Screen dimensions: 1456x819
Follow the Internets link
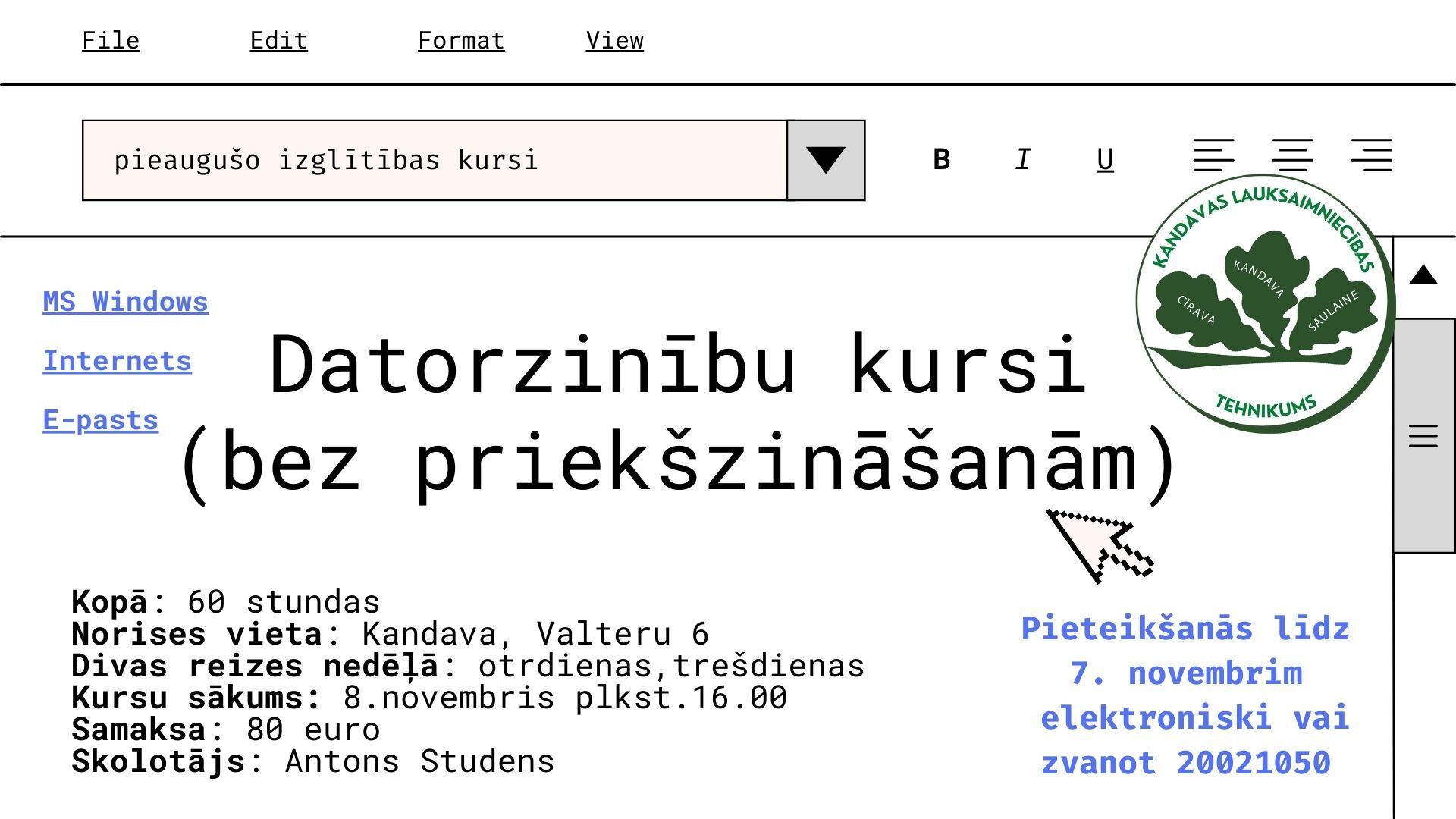(117, 361)
